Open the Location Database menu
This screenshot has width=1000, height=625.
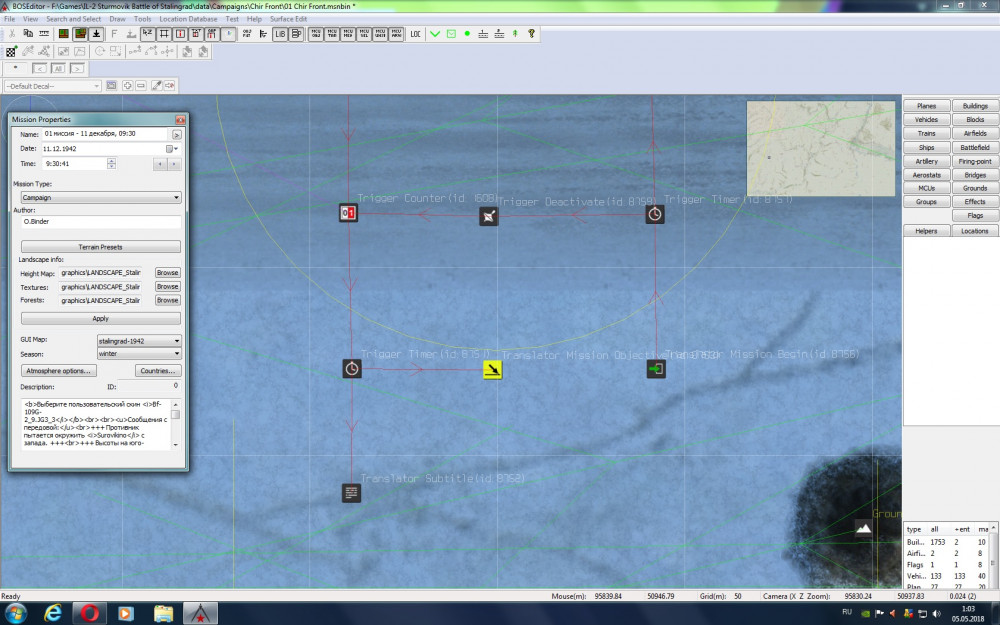pos(189,19)
